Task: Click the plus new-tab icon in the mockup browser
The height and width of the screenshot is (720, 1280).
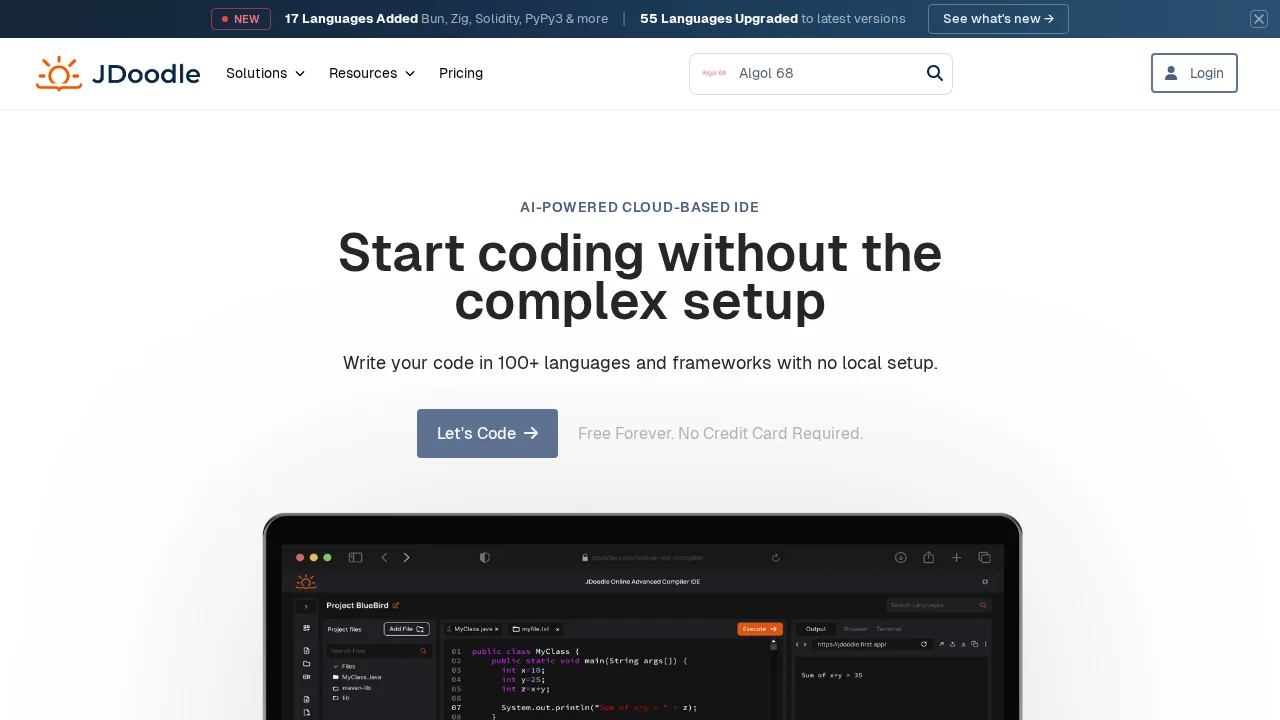Action: pos(956,557)
